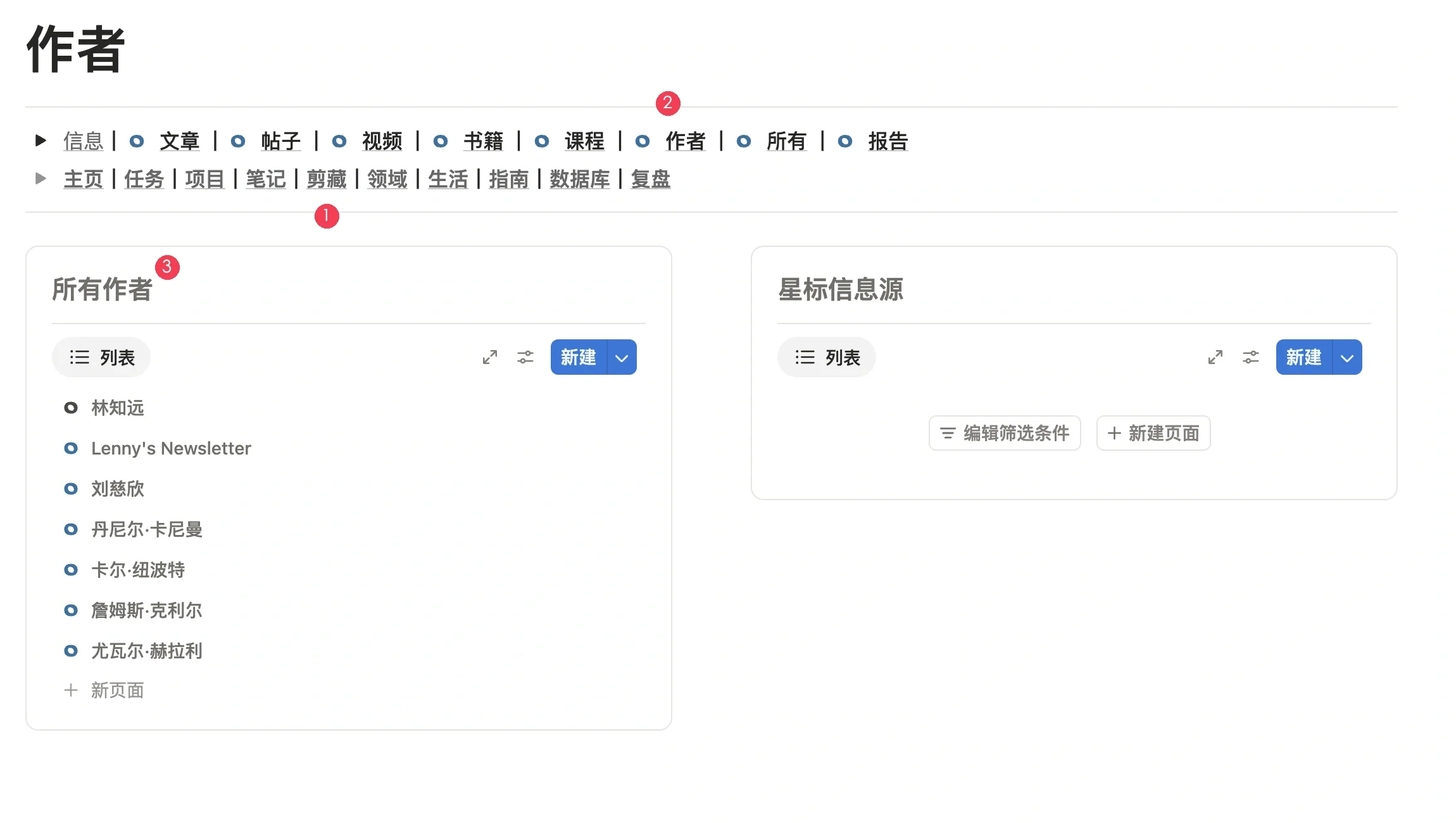Select the 列表 view tab in 星标信息源

point(827,358)
